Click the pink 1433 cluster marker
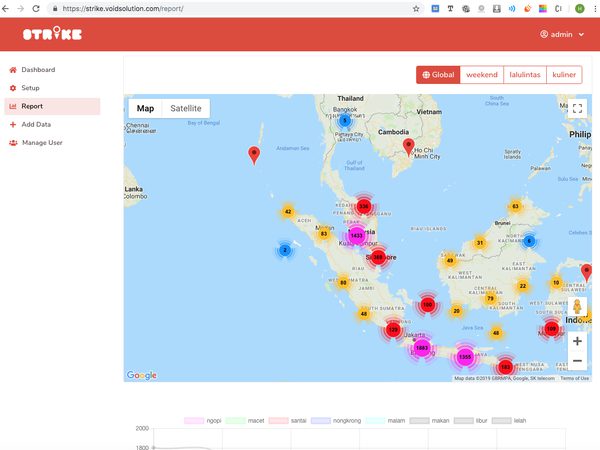The height and width of the screenshot is (450, 600). pos(356,235)
